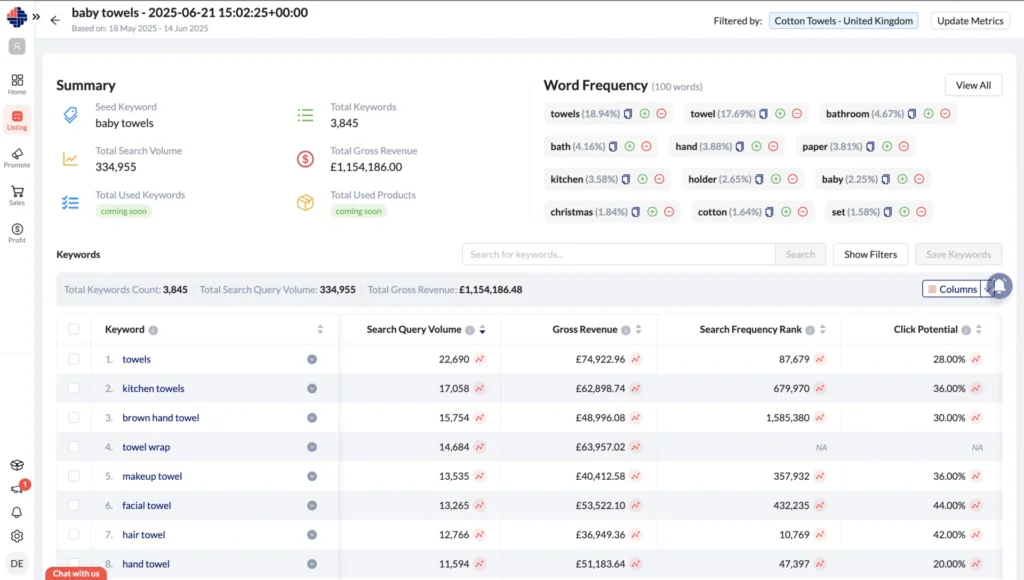
Task: Open the Listing sidebar section
Action: [x=17, y=120]
